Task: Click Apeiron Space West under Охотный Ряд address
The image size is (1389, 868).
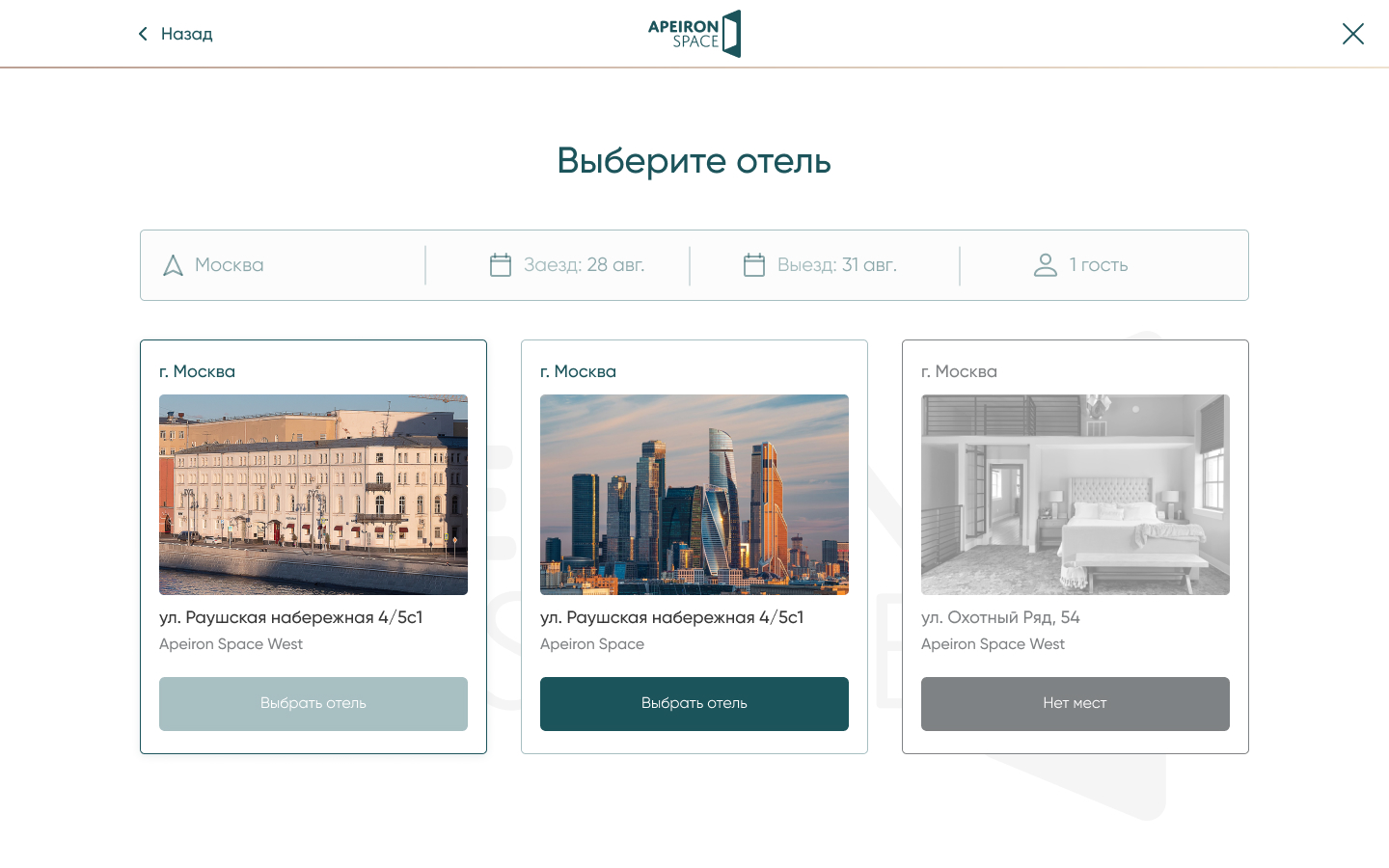Action: 993,644
